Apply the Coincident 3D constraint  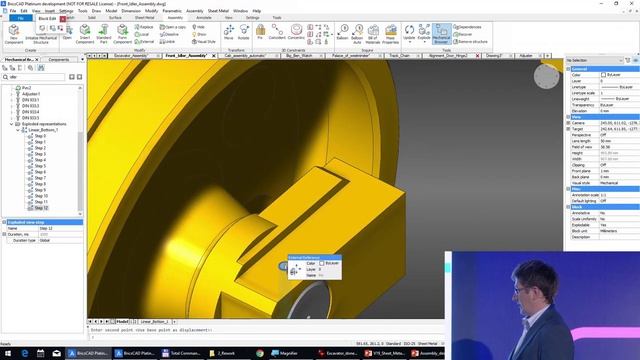pyautogui.click(x=277, y=32)
